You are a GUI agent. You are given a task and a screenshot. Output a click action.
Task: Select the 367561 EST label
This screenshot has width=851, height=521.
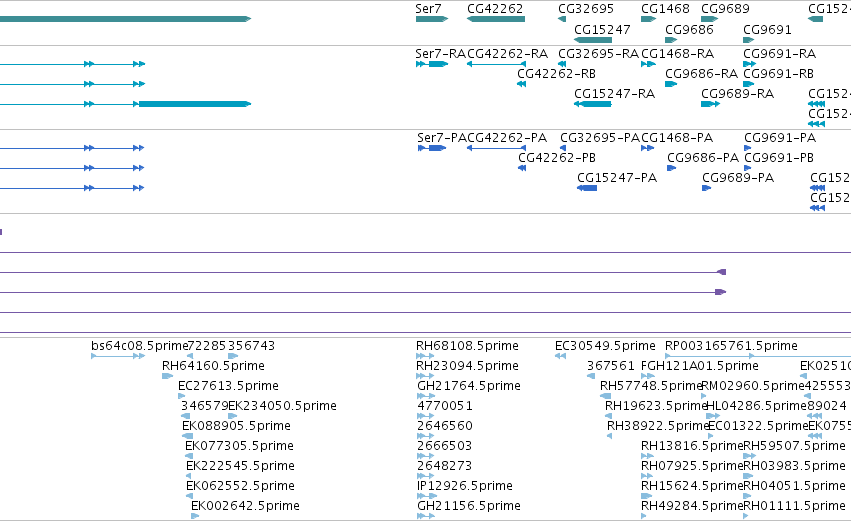point(611,366)
